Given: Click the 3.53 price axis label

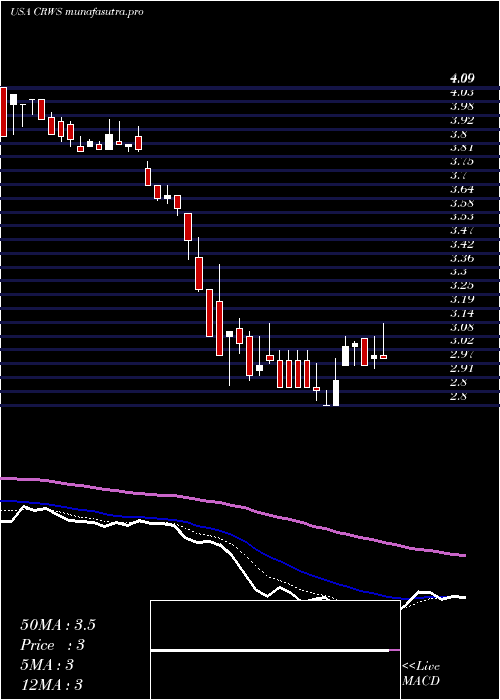Looking at the screenshot, I should tap(462, 217).
